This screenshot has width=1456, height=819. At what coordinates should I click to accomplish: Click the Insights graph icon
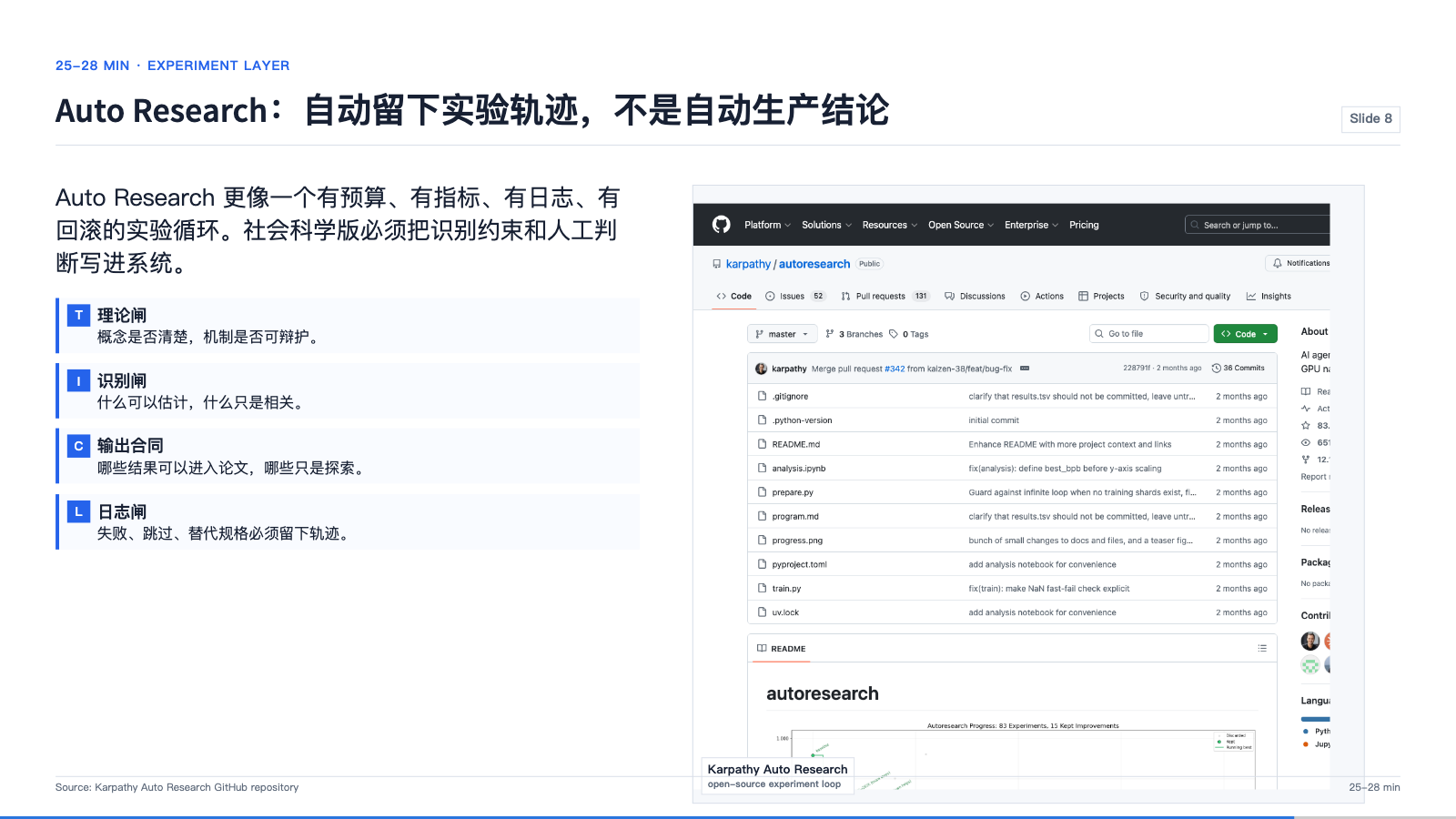1251,297
